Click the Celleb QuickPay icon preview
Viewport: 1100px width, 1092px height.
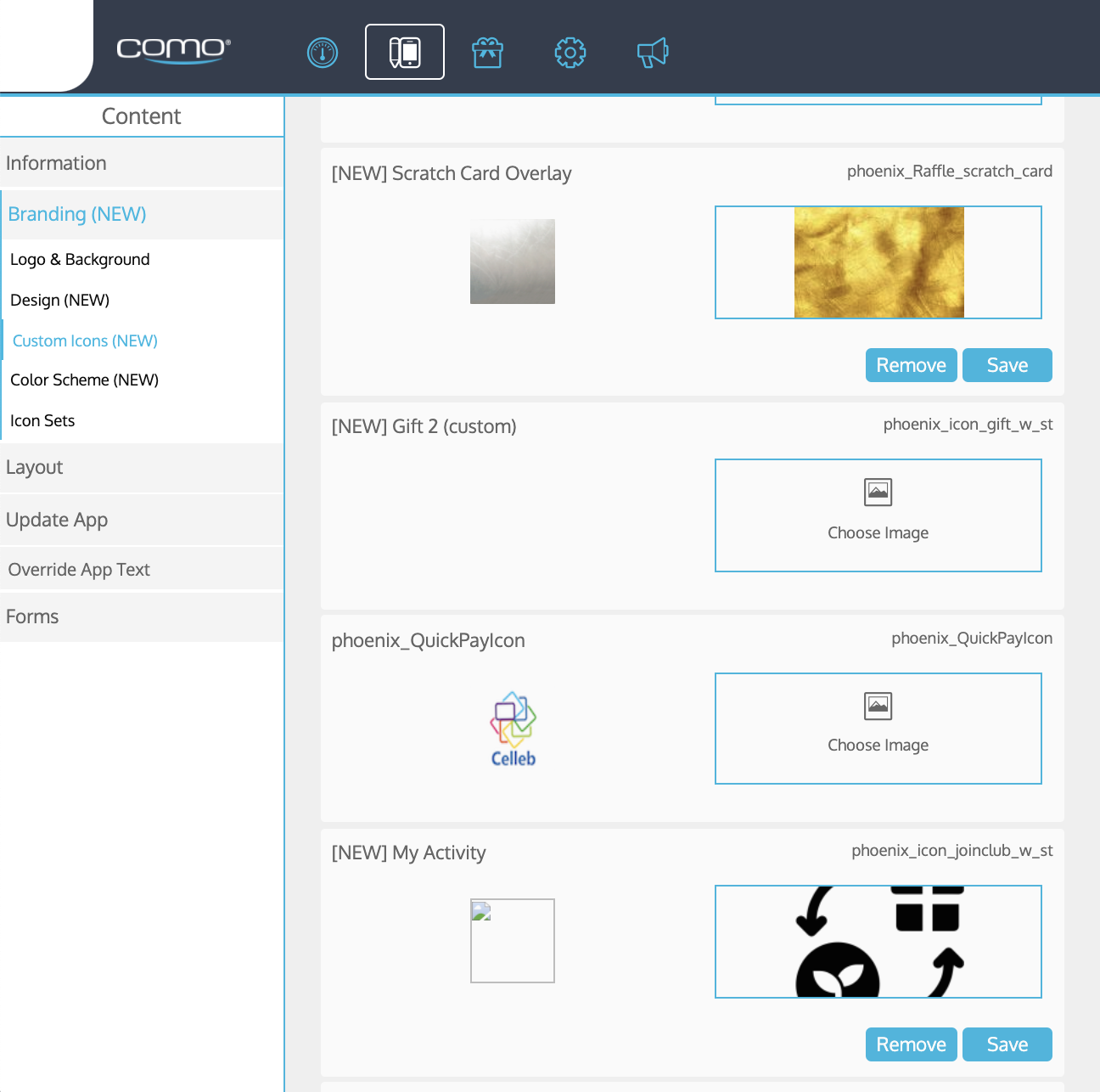(x=513, y=729)
